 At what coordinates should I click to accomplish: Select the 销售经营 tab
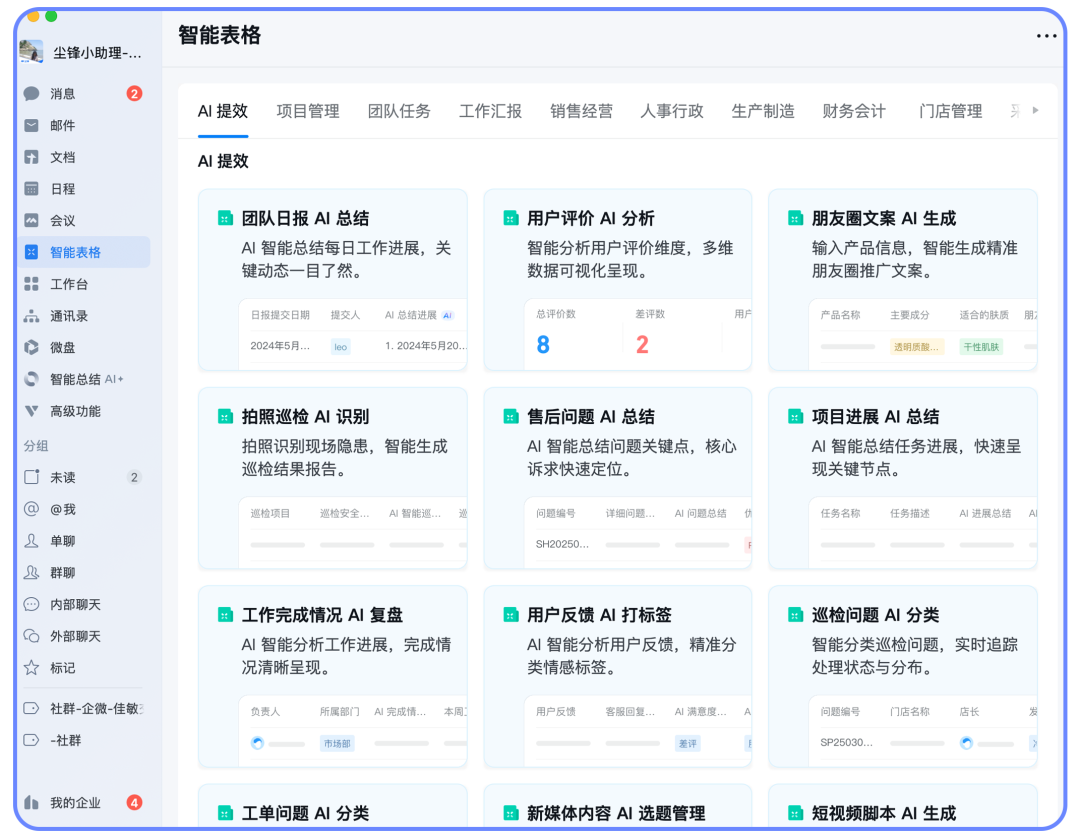(581, 111)
